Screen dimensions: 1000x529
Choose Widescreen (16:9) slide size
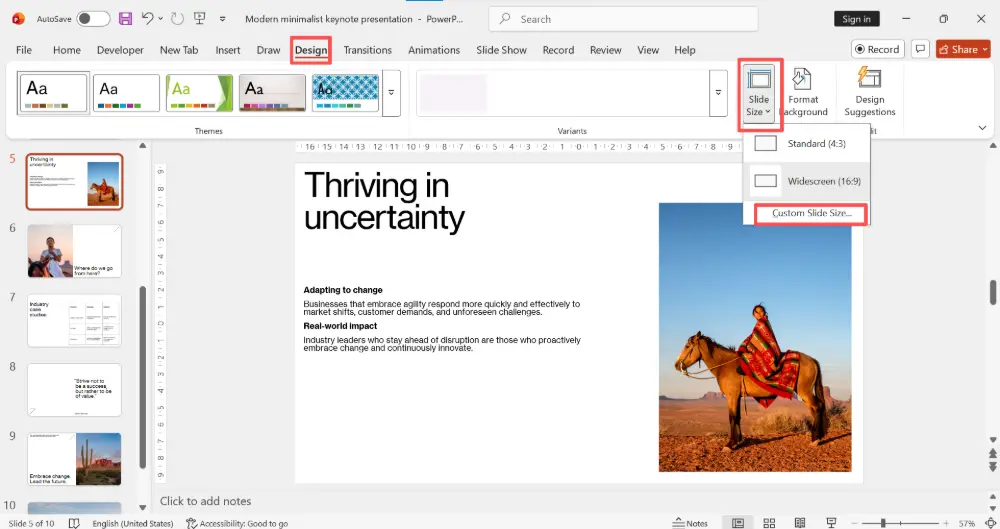(x=806, y=181)
